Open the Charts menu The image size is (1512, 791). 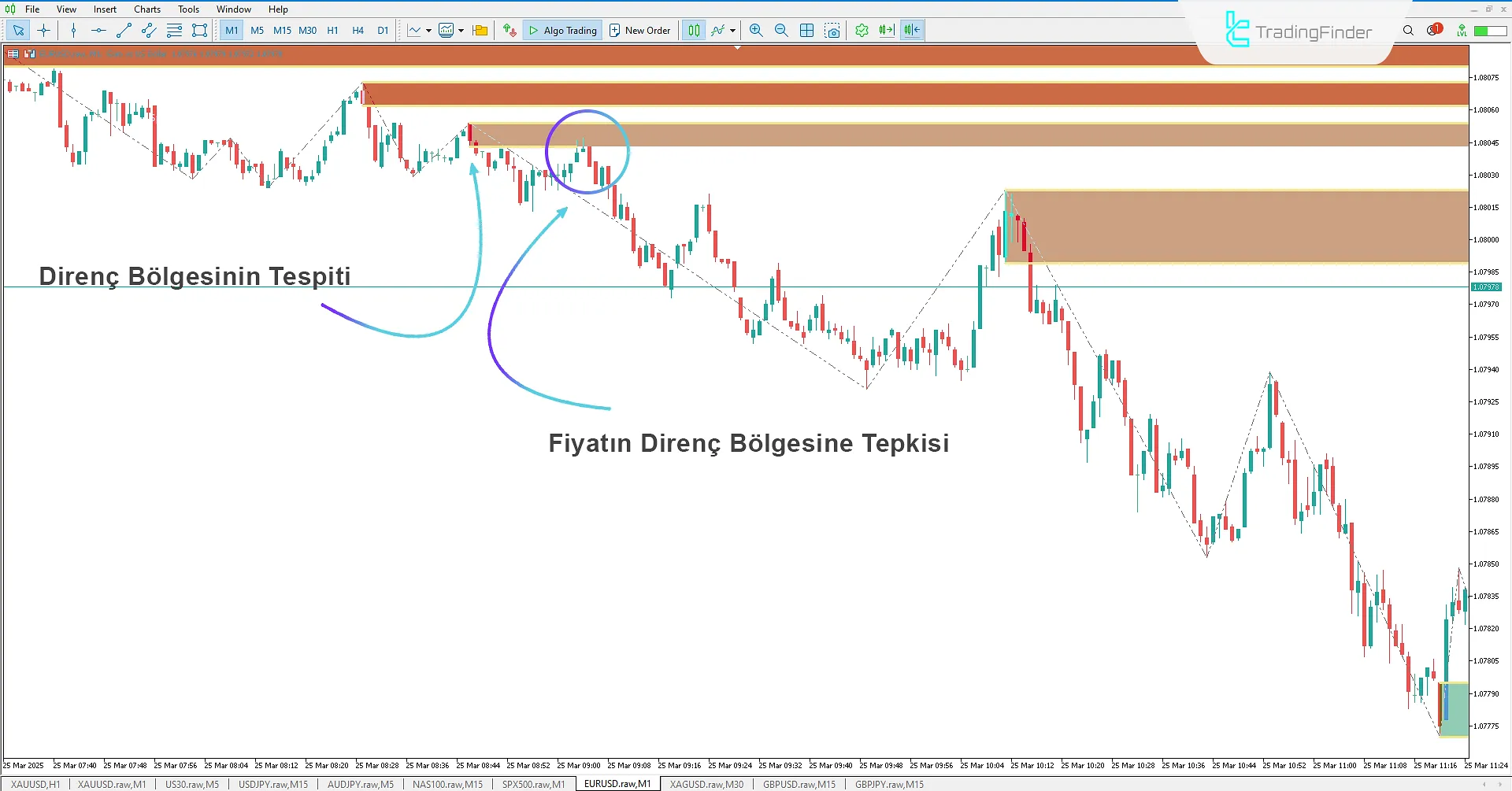click(146, 9)
